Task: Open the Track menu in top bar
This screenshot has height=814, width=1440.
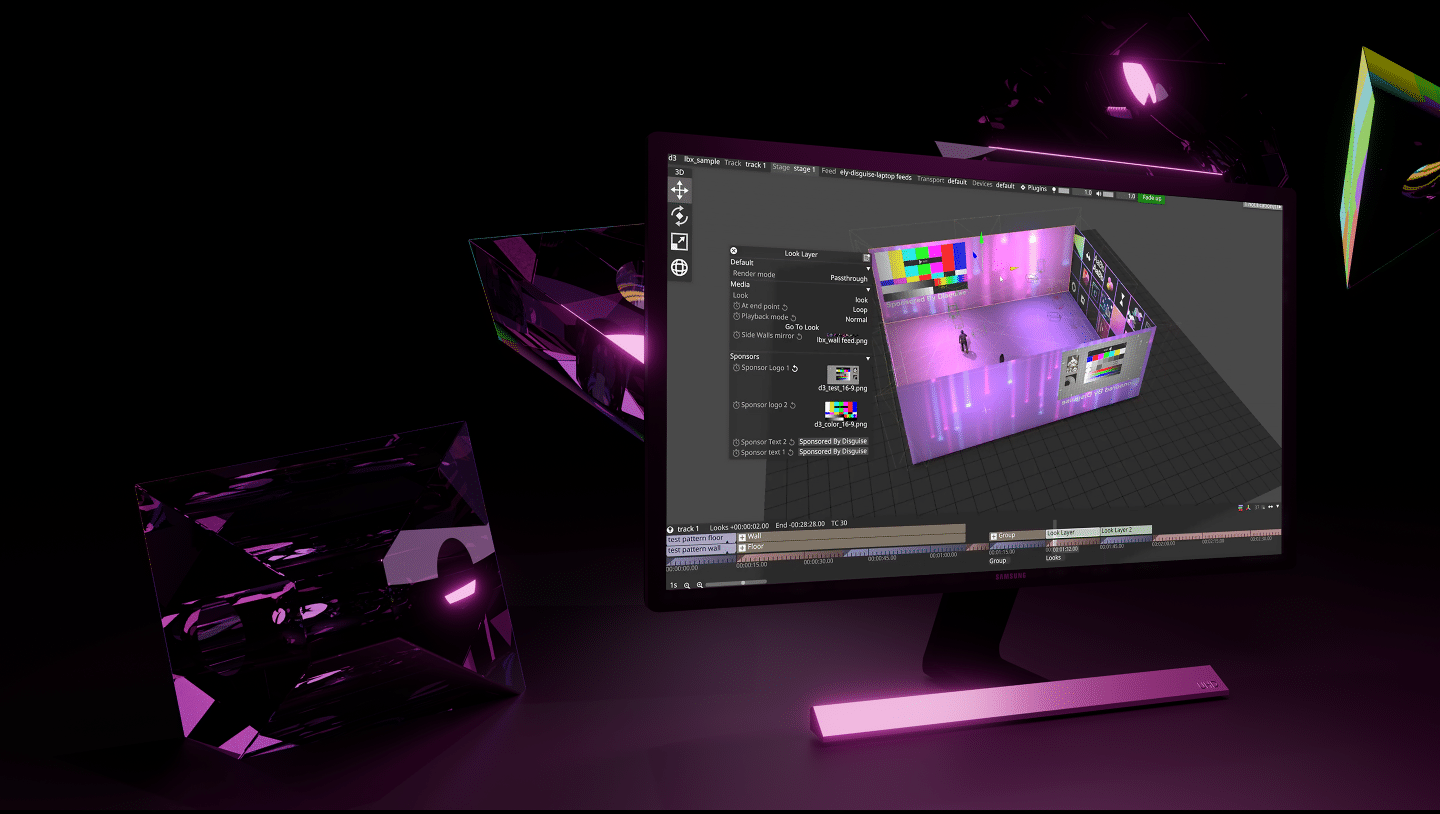Action: (x=745, y=163)
